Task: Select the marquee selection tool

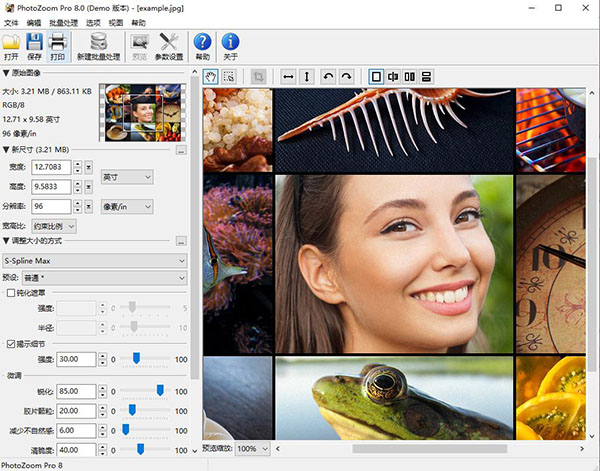Action: pyautogui.click(x=230, y=76)
